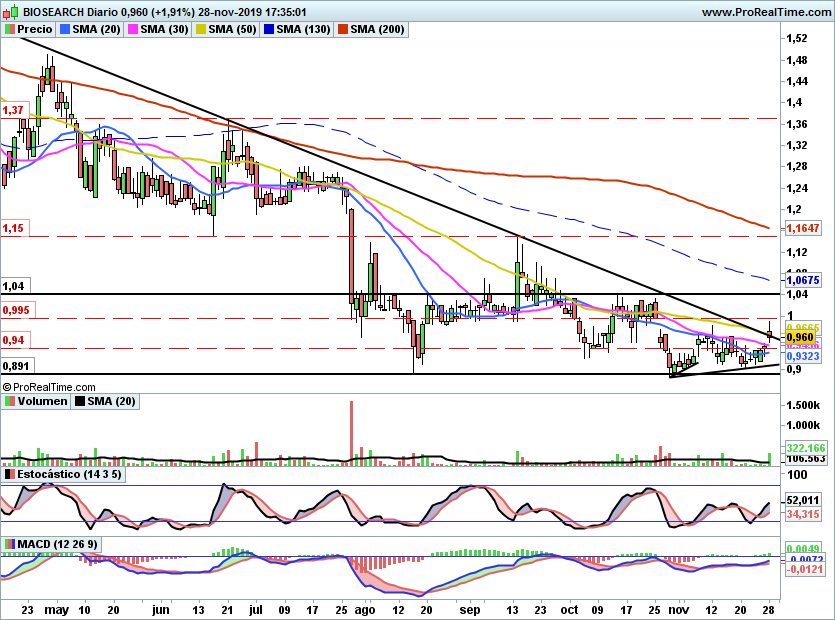The height and width of the screenshot is (620, 835).
Task: Click the 1,1647 SMA 200 value tag
Action: point(803,228)
